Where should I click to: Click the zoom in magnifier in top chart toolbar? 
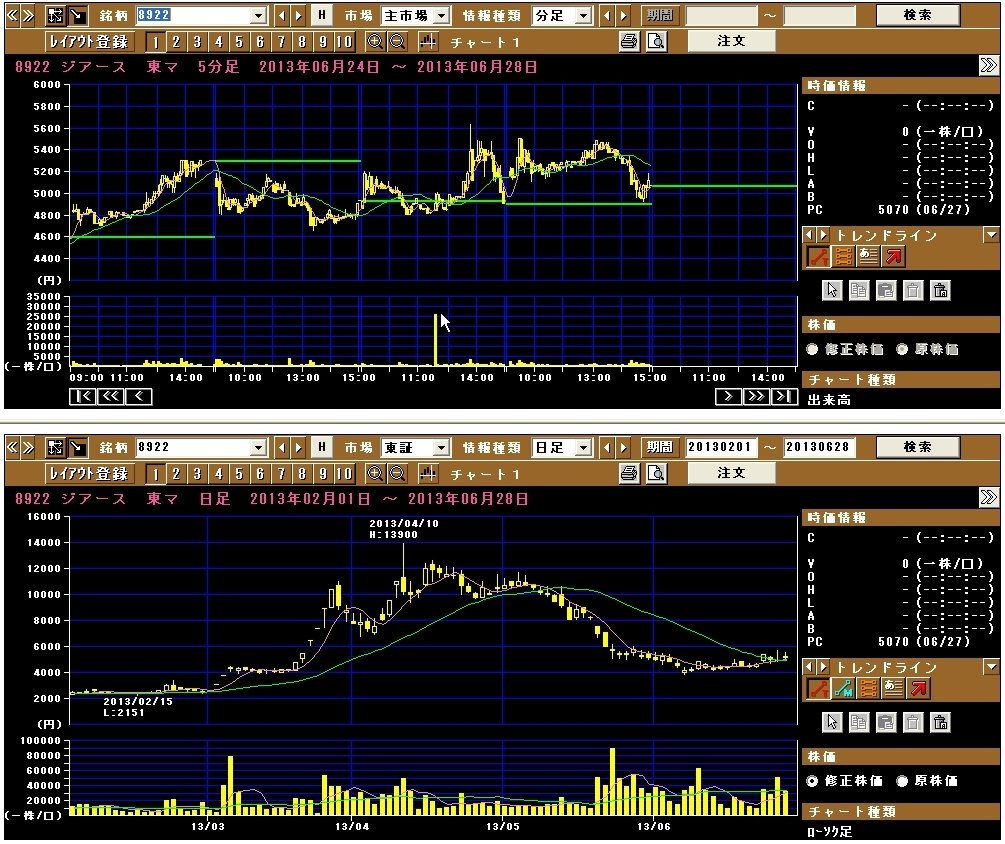pos(375,41)
